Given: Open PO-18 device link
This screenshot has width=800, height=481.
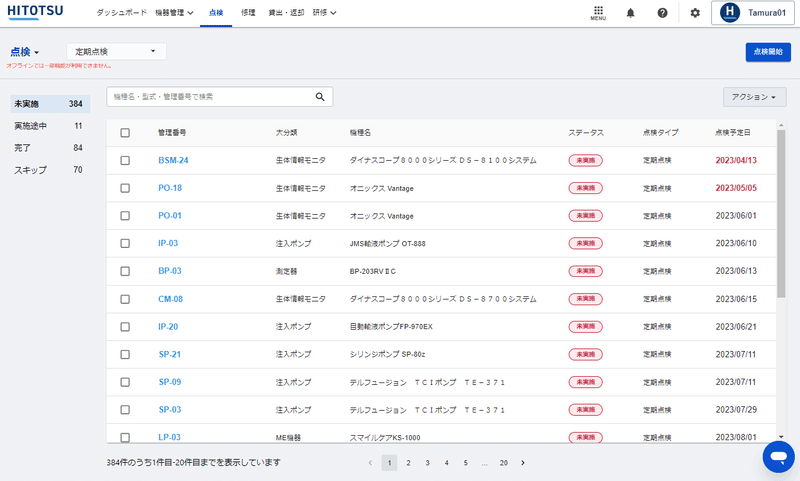Looking at the screenshot, I should click(170, 188).
